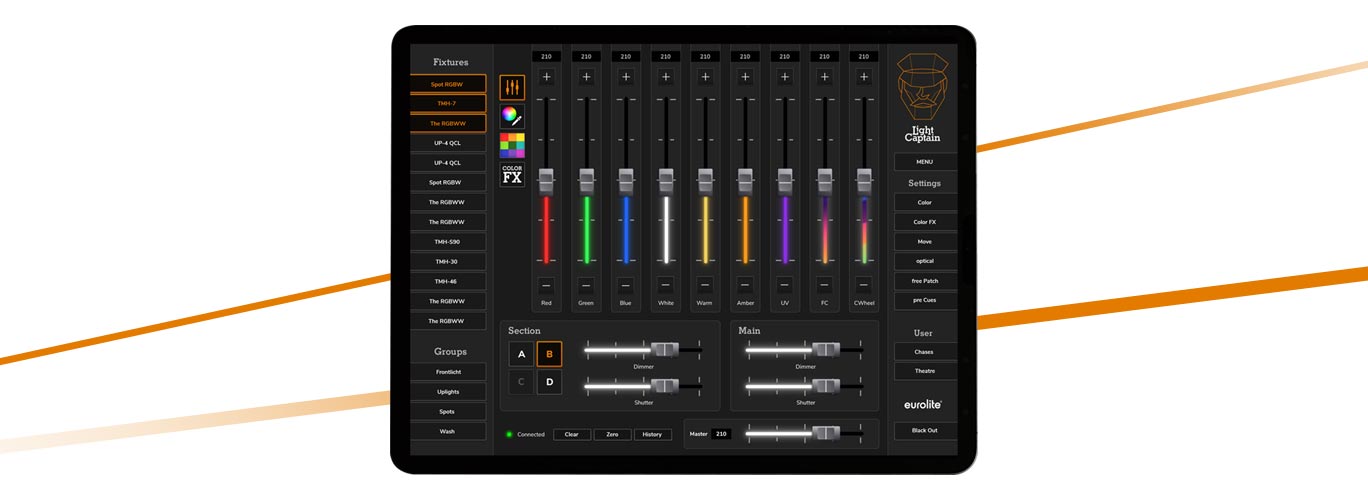Select the color palette grid icon
The height and width of the screenshot is (500, 1368).
[512, 146]
